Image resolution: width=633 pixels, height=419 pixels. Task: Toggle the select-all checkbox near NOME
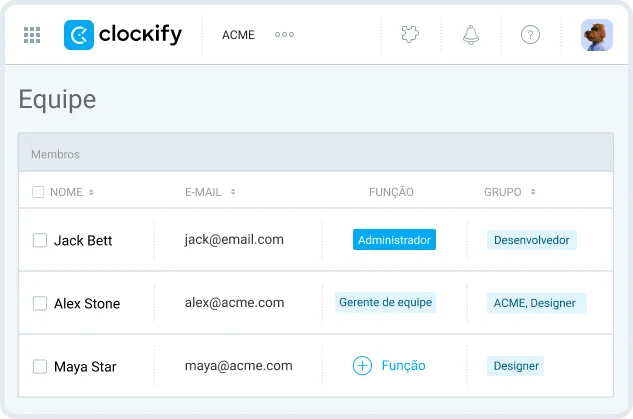(38, 192)
